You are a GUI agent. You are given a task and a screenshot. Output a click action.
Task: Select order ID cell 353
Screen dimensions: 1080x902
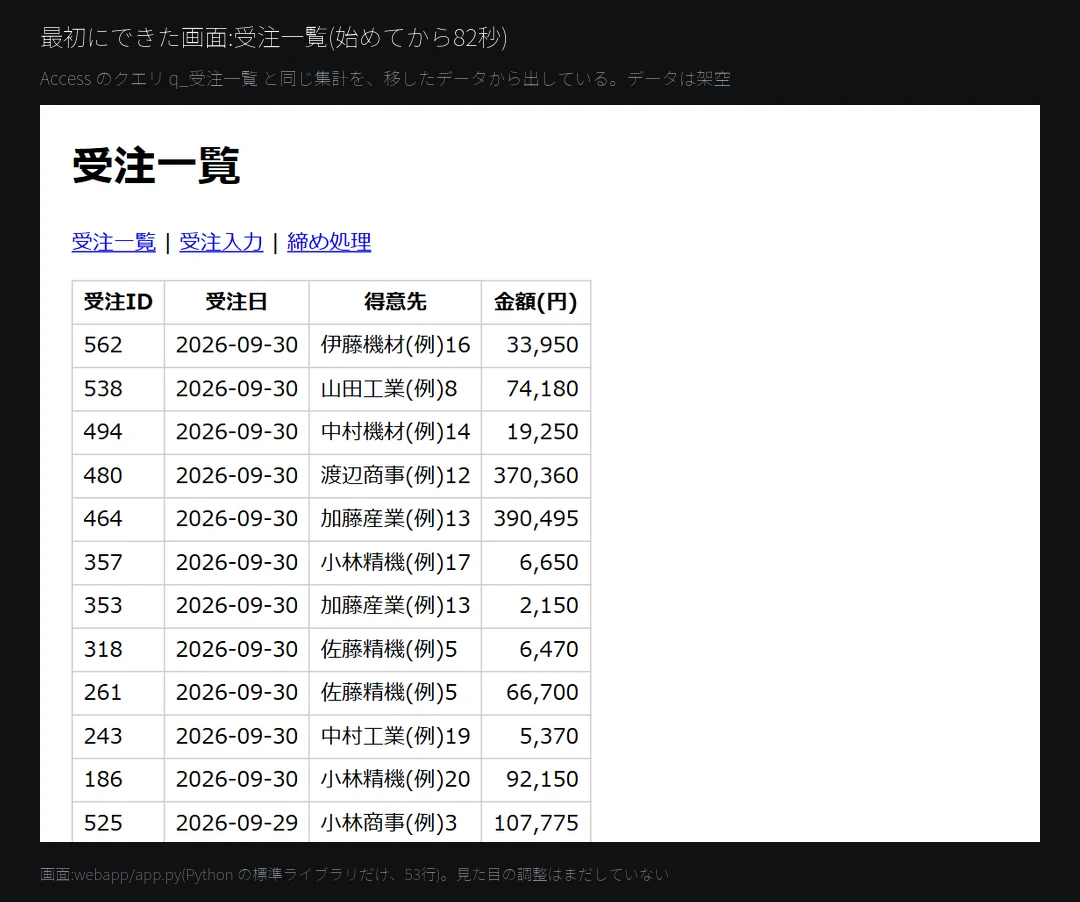click(118, 605)
